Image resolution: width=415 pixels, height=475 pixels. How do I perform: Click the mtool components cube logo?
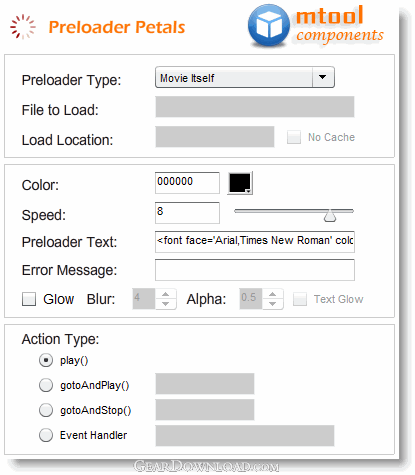[269, 25]
